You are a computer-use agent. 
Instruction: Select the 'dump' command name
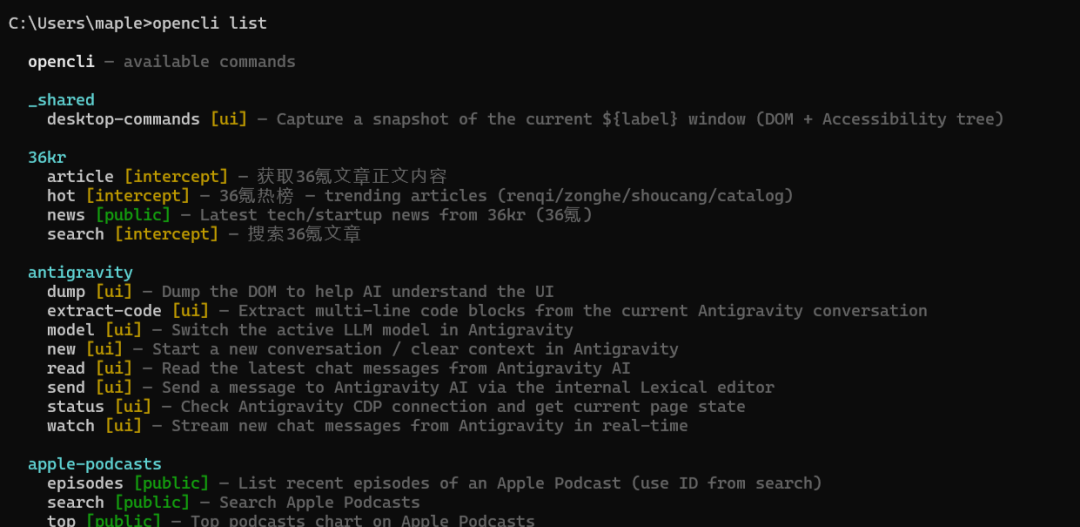66,292
